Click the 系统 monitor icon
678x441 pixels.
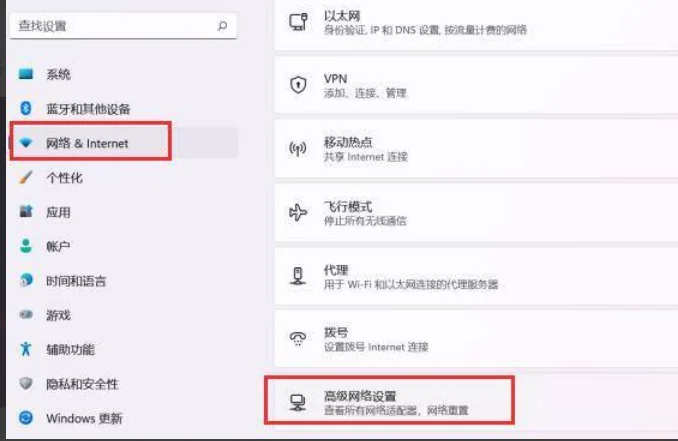[x=26, y=74]
